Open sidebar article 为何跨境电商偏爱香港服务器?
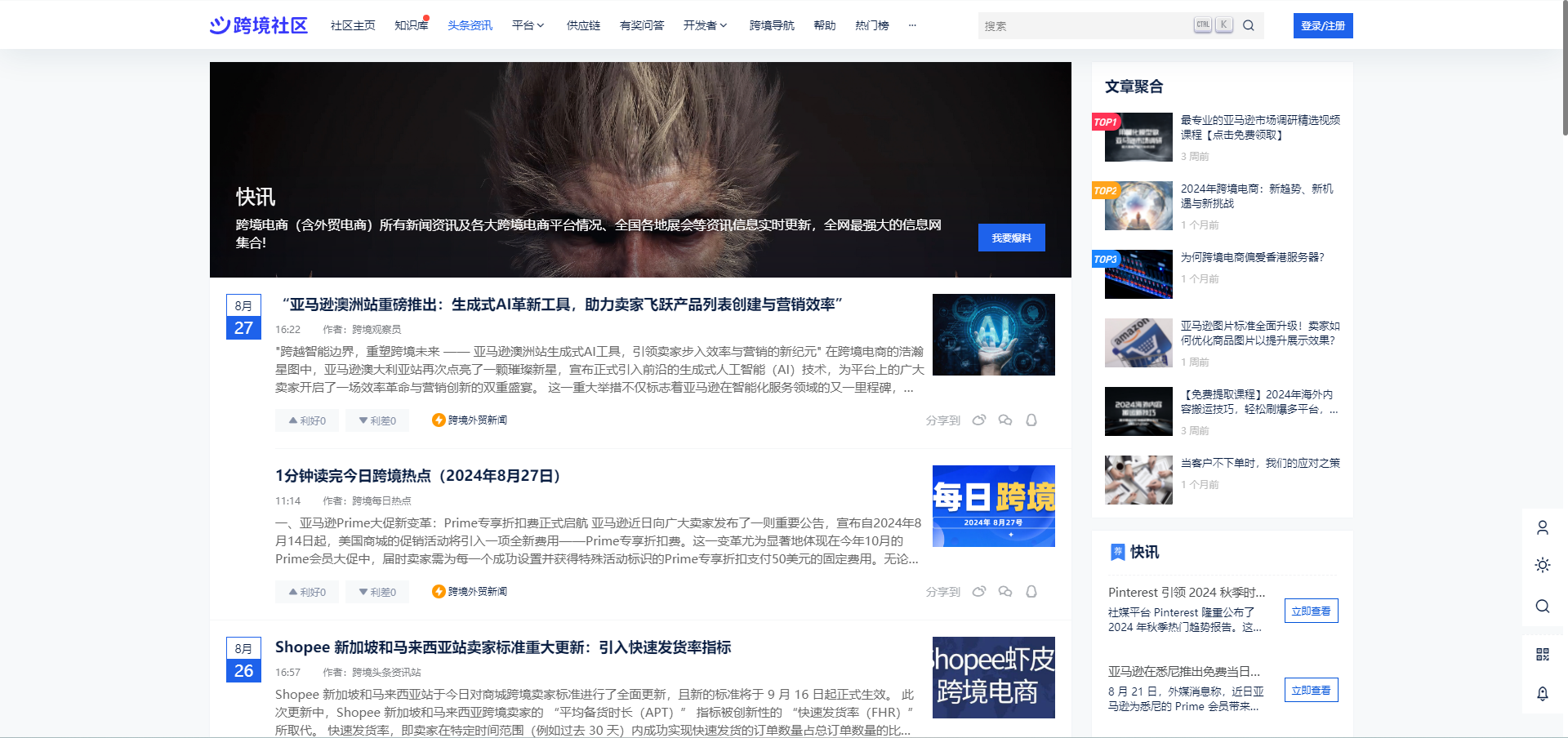 click(x=1253, y=257)
